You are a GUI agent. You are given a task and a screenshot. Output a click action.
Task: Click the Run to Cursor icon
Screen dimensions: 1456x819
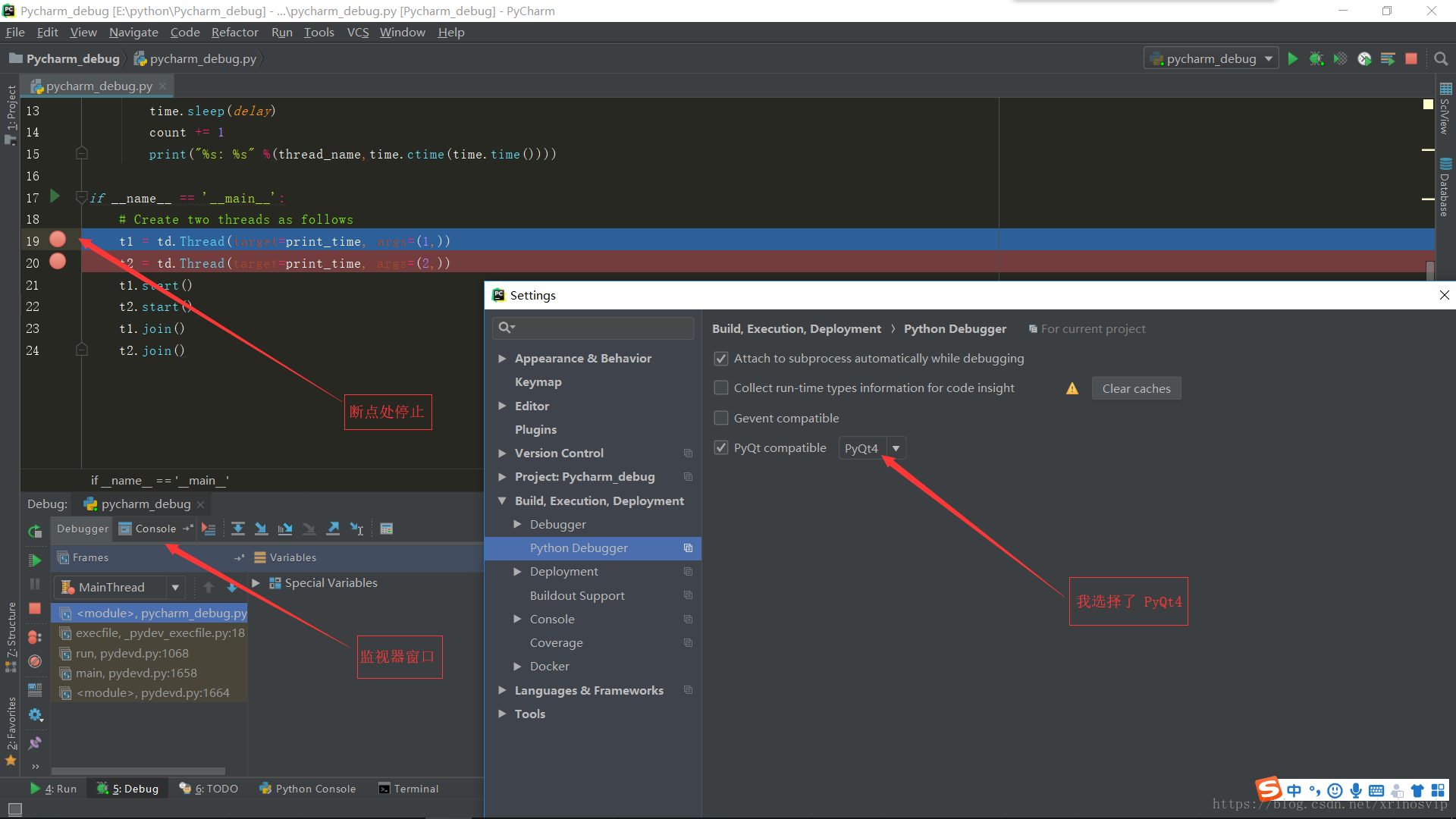[357, 529]
